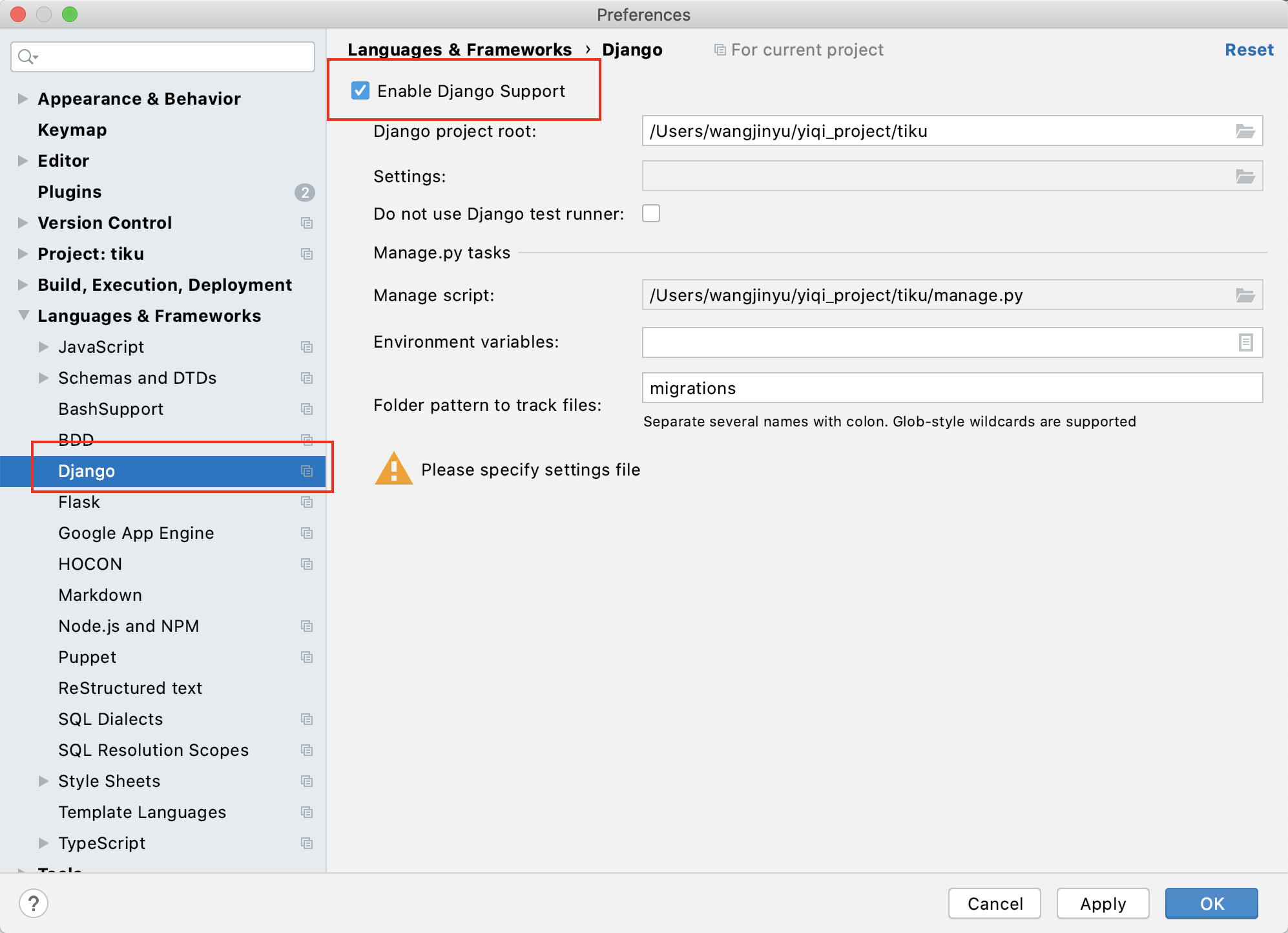Click the warning triangle icon
The height and width of the screenshot is (933, 1288).
[393, 469]
